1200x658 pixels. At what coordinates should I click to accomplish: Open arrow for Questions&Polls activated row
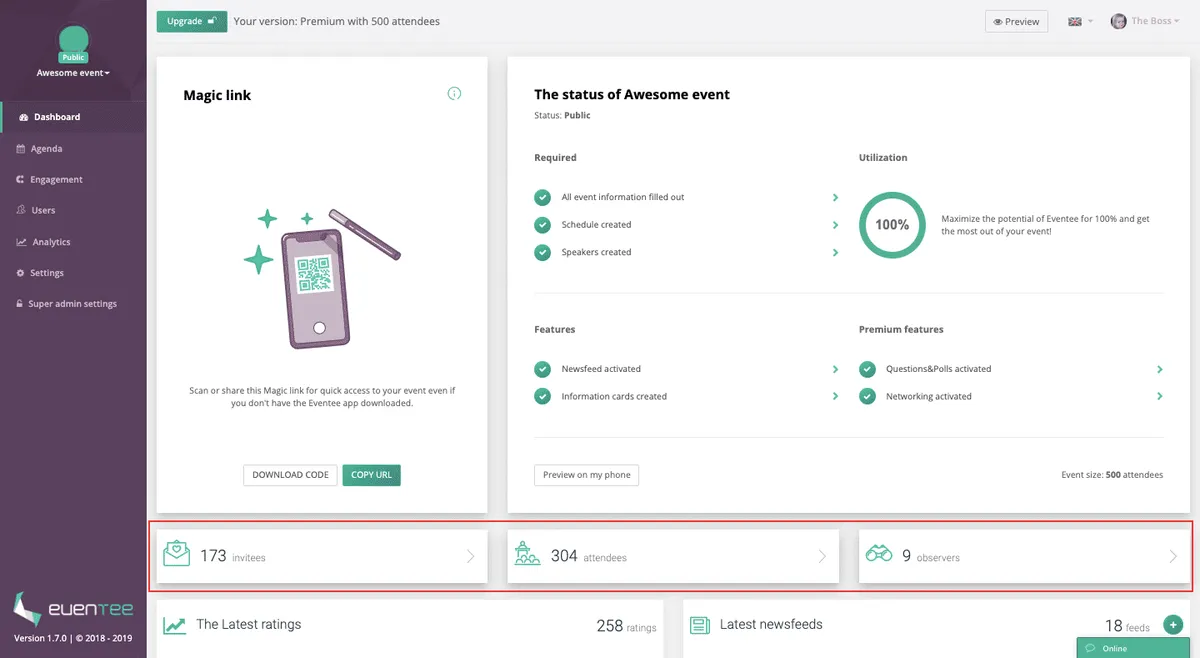pos(1160,369)
